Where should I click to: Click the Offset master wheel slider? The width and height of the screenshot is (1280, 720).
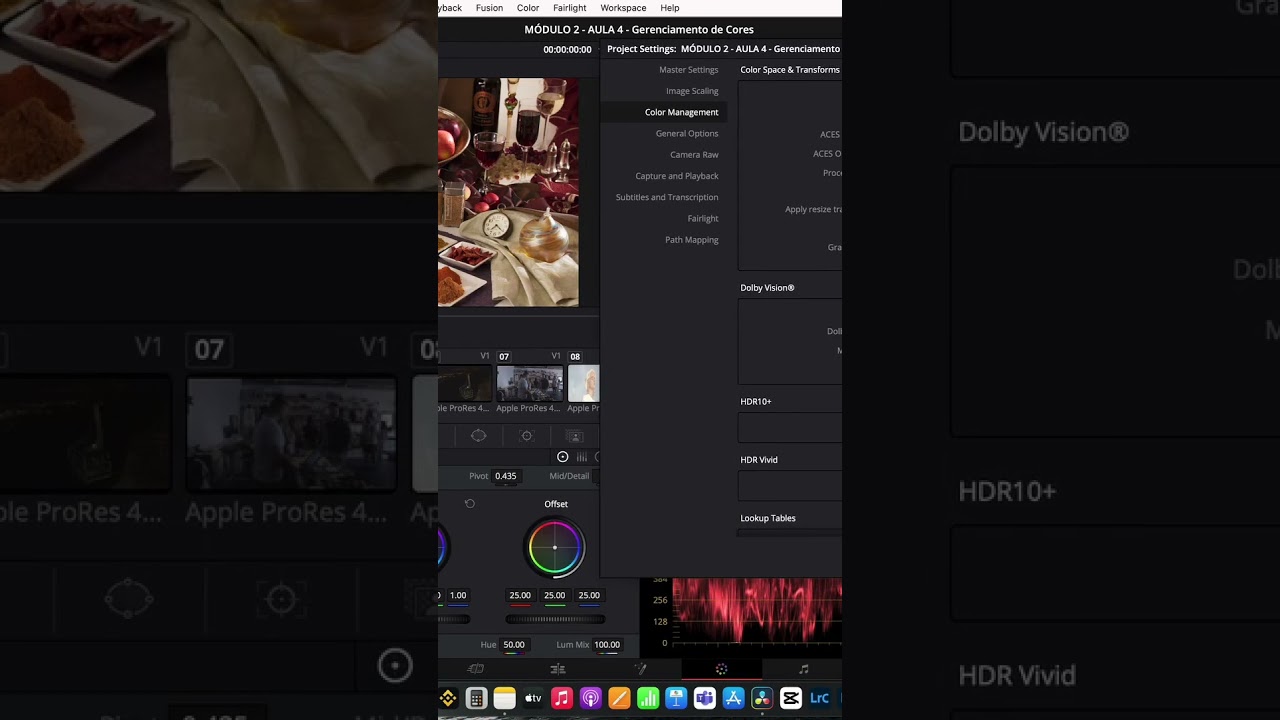(x=555, y=619)
